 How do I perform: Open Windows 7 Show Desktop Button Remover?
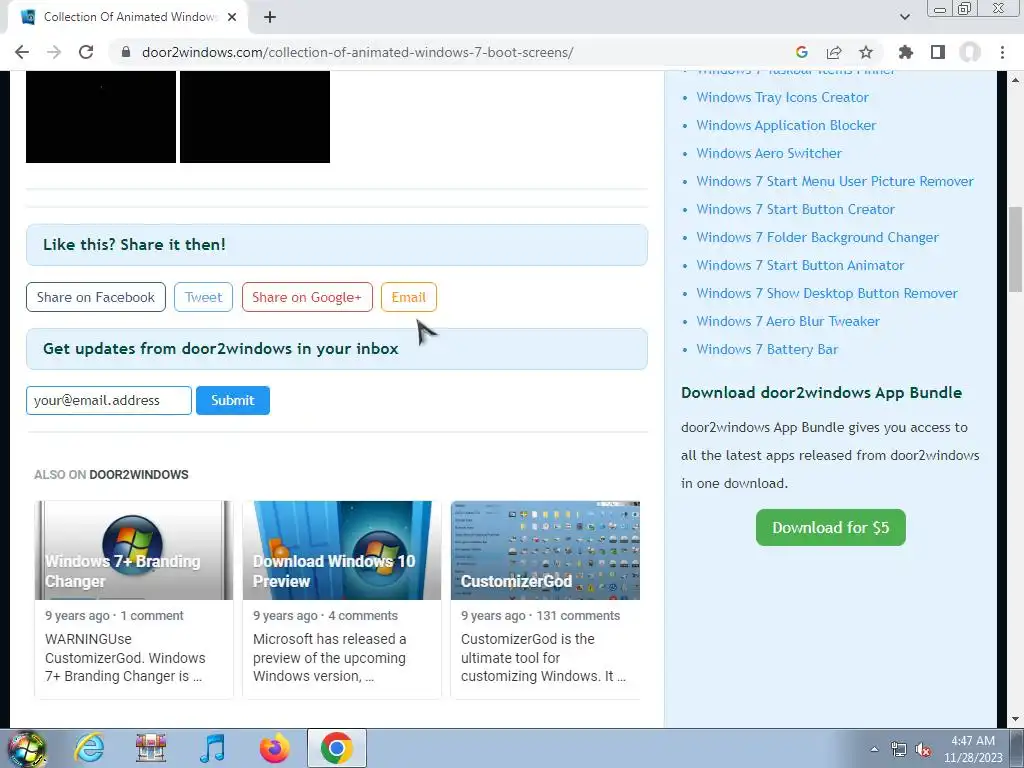point(827,294)
